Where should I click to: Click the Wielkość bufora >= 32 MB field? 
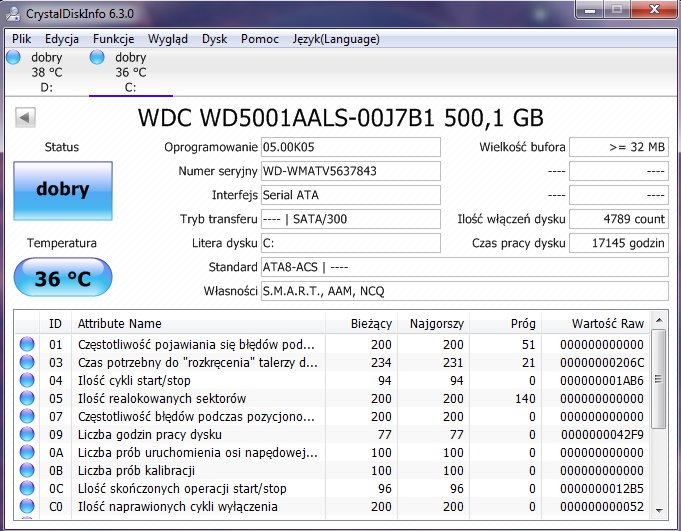[619, 147]
